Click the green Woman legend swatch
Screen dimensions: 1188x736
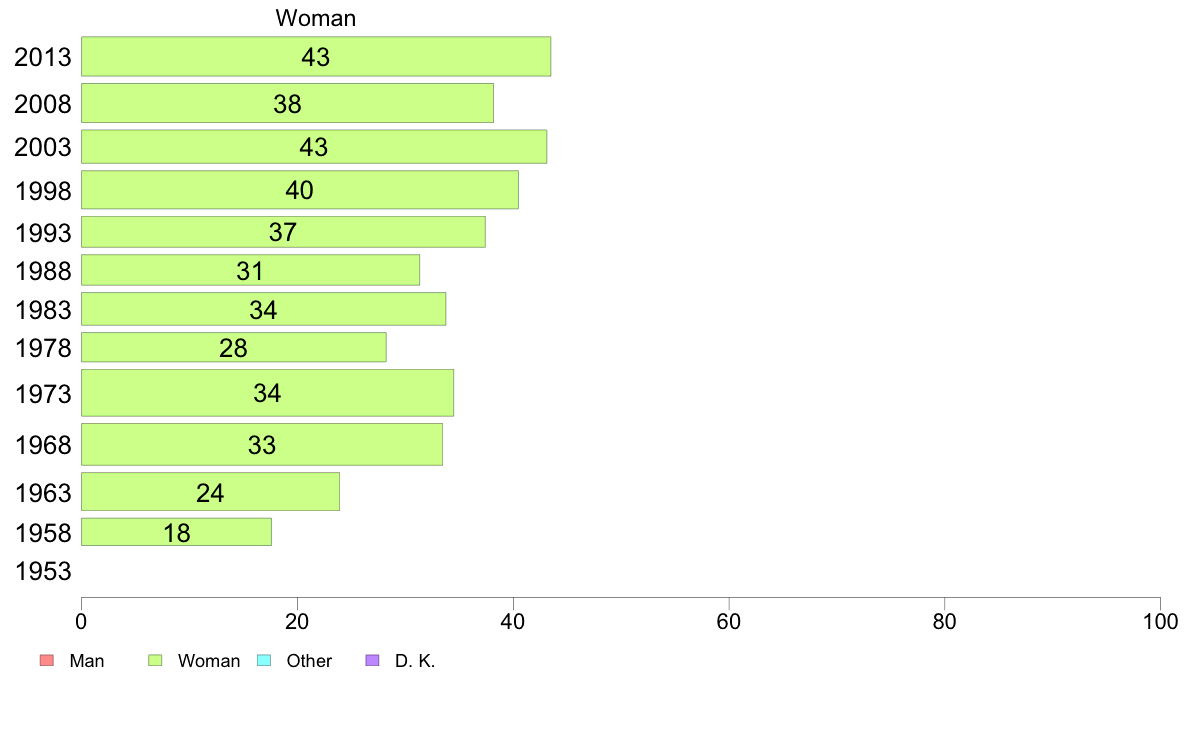click(x=155, y=660)
